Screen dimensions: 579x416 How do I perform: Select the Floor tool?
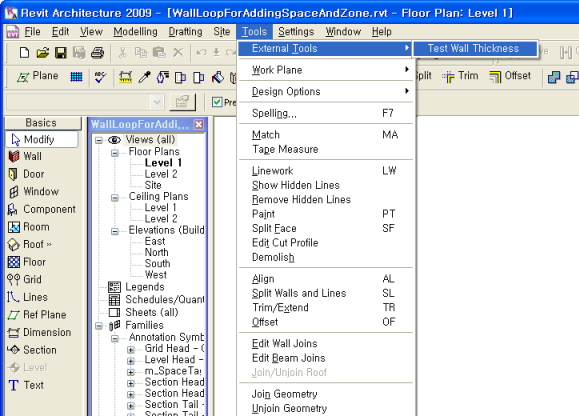(x=27, y=262)
